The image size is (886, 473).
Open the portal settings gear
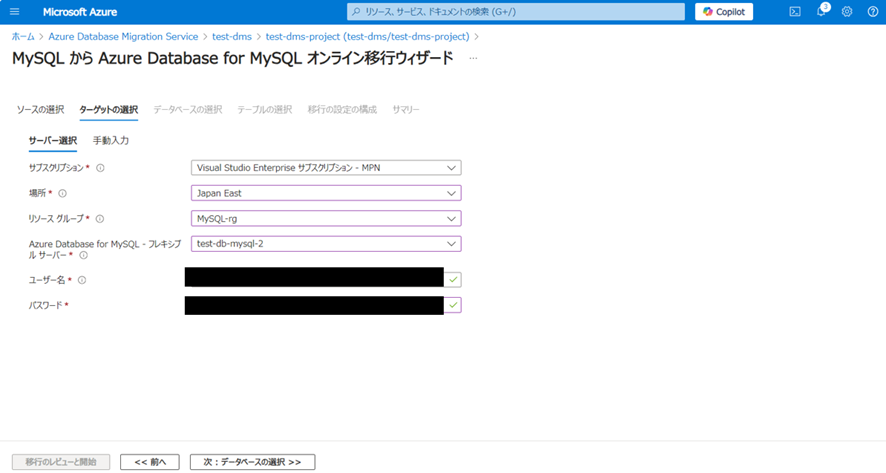tap(847, 12)
